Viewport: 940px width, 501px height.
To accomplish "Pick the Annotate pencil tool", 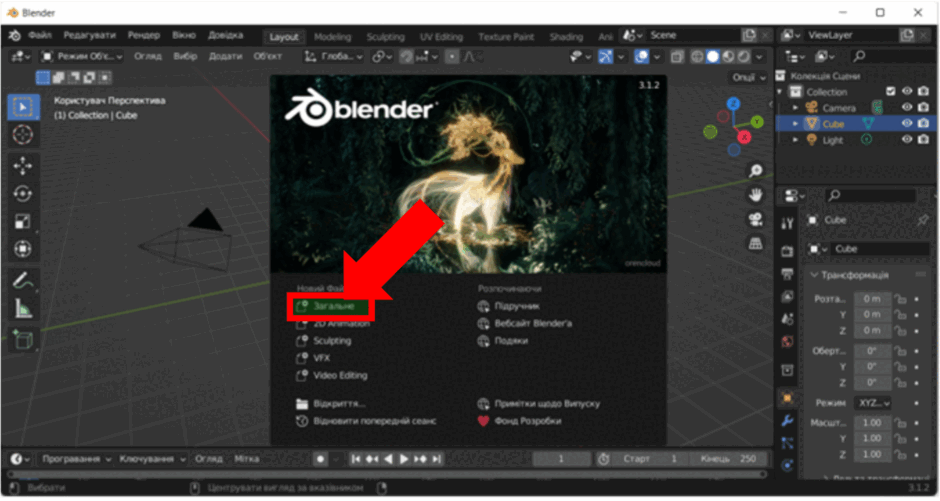I will pyautogui.click(x=23, y=280).
